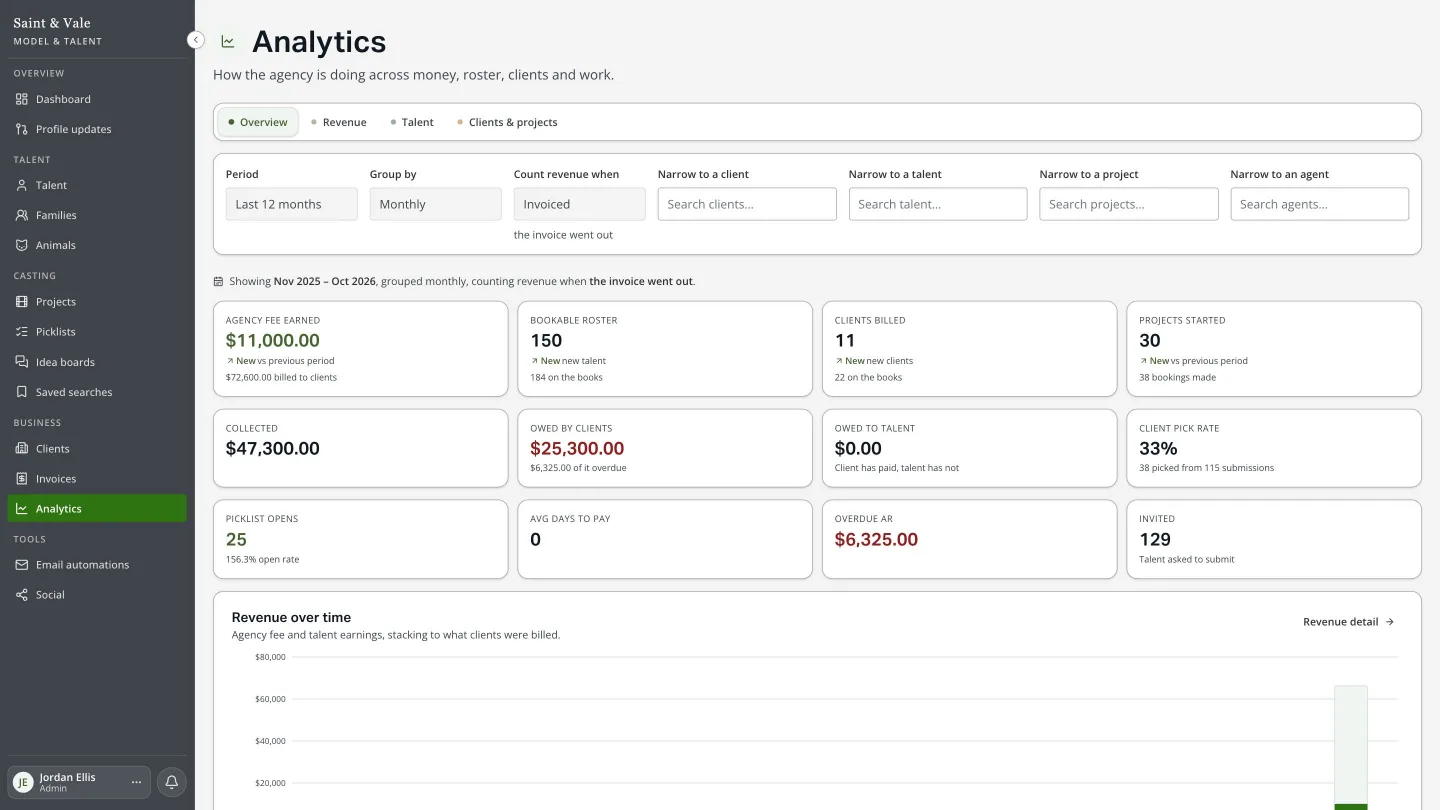This screenshot has width=1440, height=810.
Task: Click the Clients building icon
Action: [22, 449]
